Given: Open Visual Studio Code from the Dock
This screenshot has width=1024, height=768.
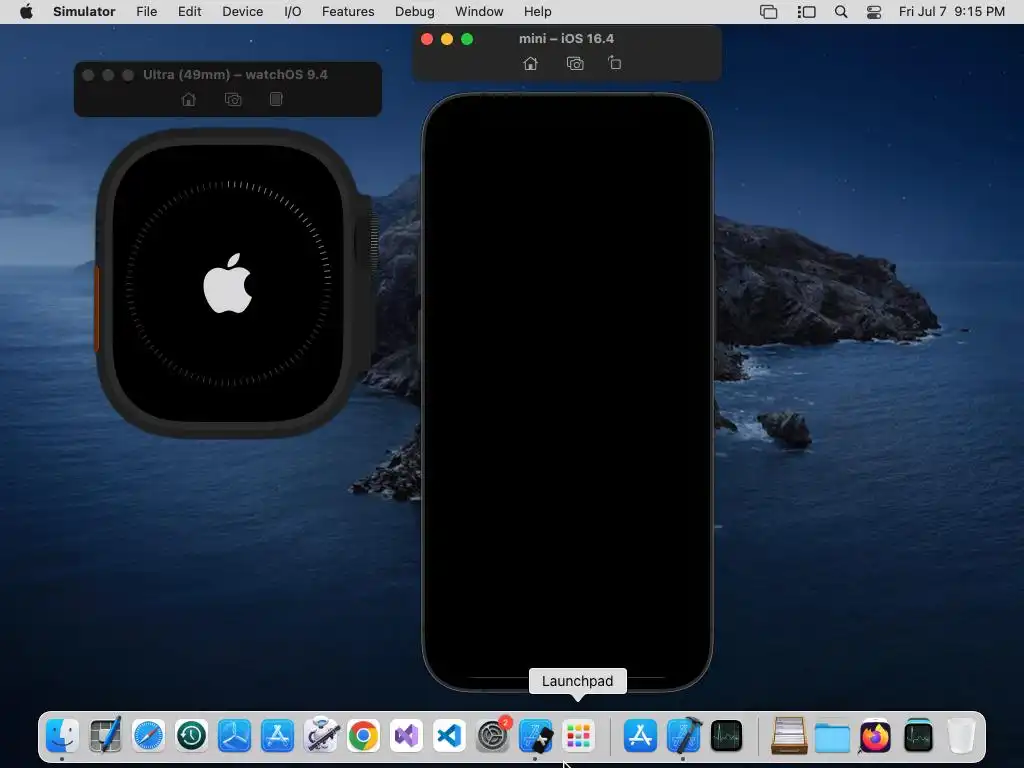Looking at the screenshot, I should coord(450,736).
